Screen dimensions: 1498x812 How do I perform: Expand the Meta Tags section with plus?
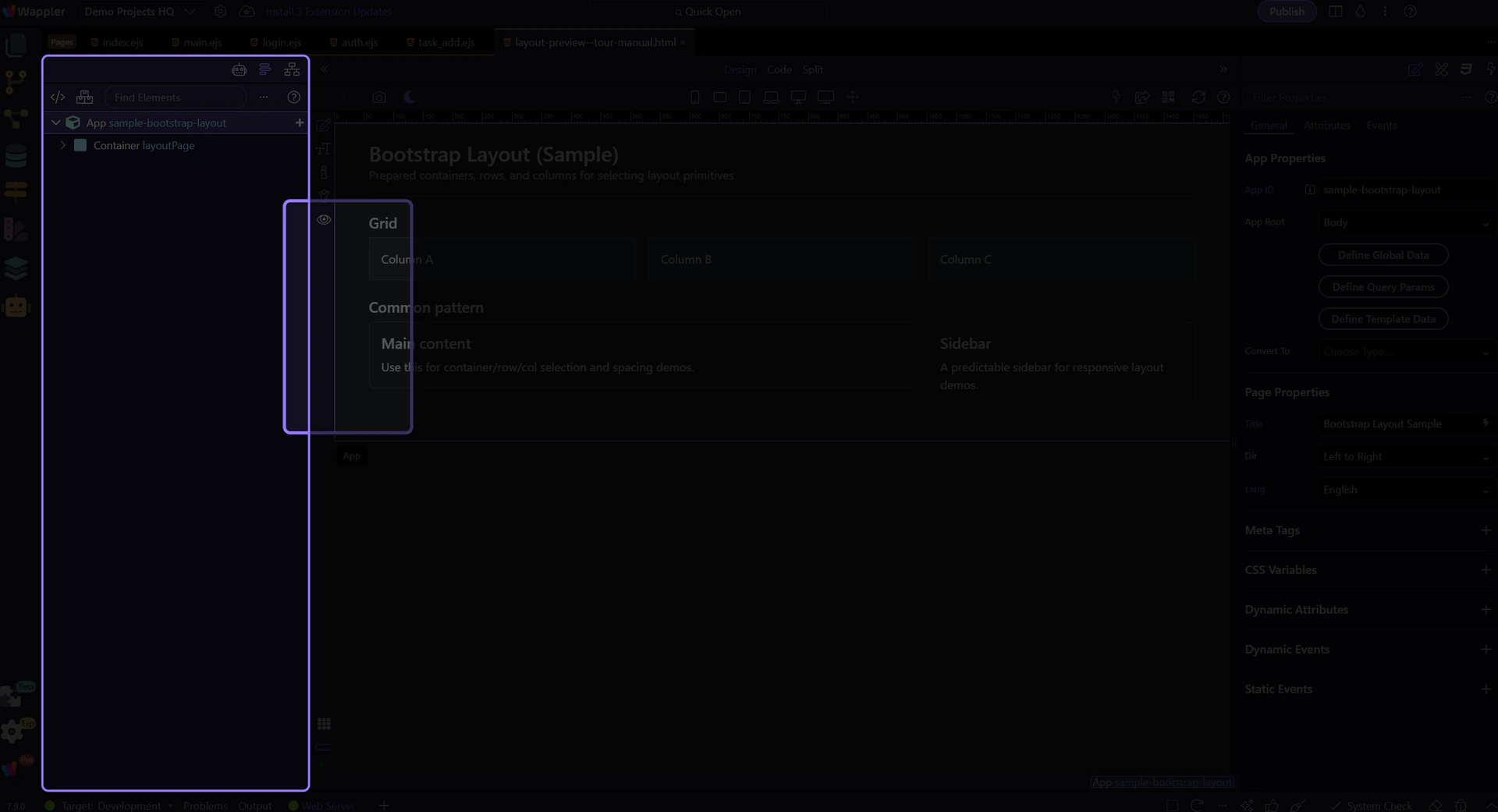1486,530
